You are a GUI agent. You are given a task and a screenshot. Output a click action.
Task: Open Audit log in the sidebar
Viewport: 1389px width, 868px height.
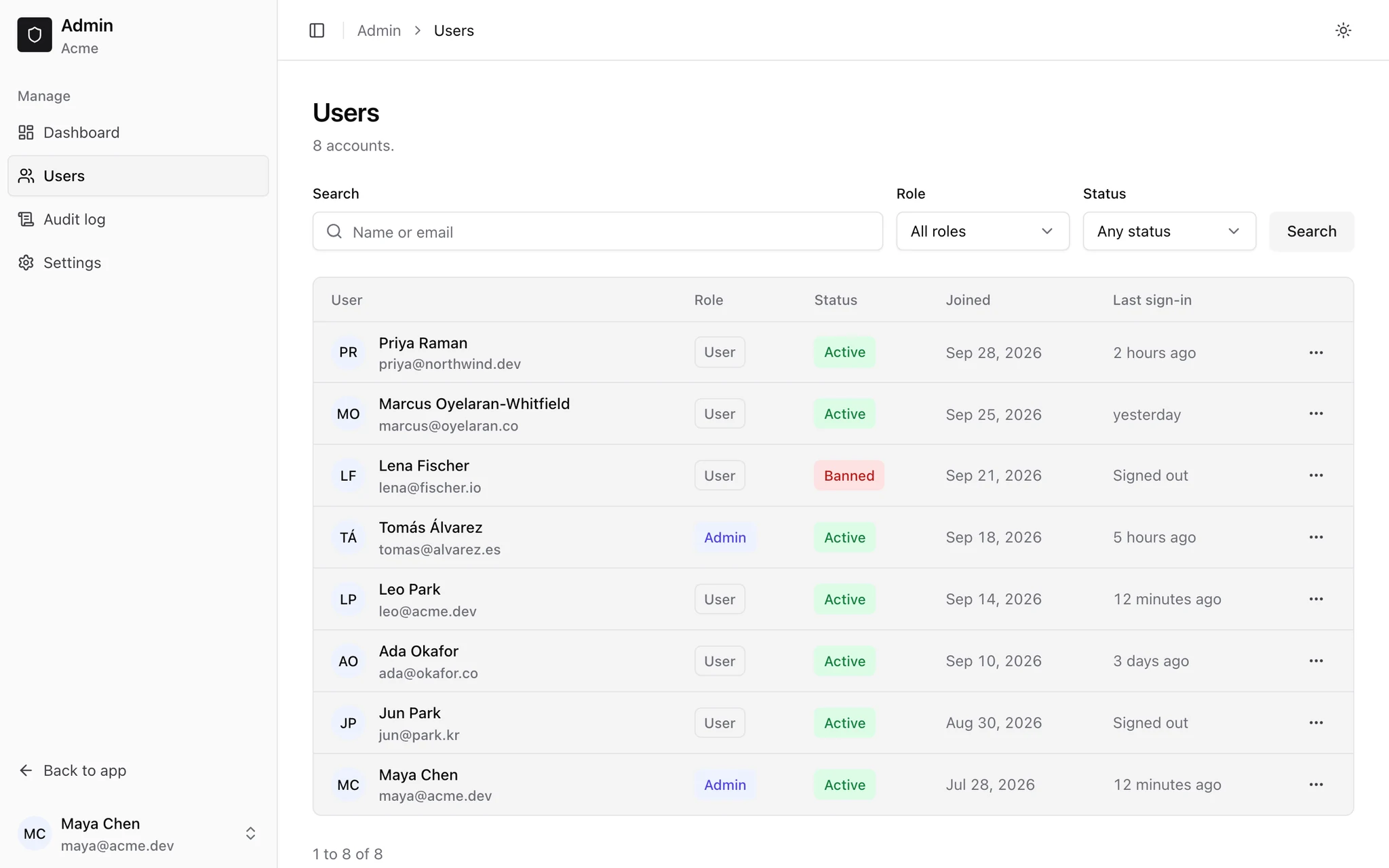(138, 219)
